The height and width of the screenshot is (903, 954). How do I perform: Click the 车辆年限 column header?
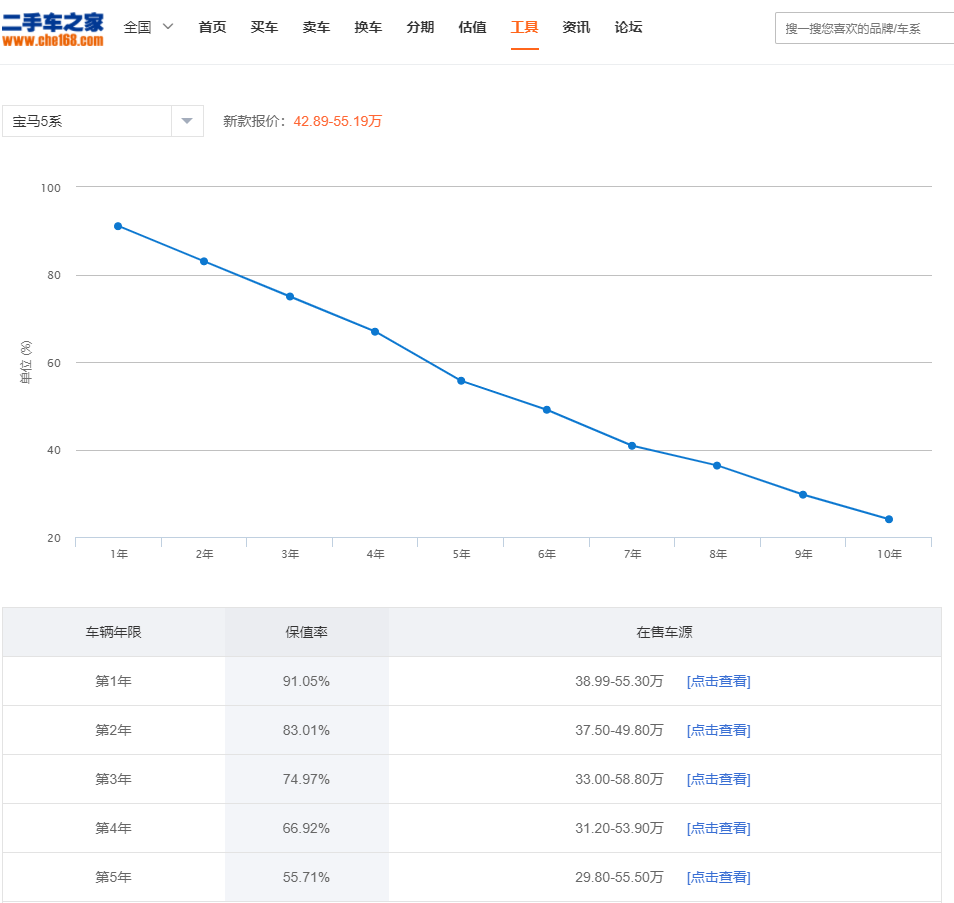pos(114,632)
